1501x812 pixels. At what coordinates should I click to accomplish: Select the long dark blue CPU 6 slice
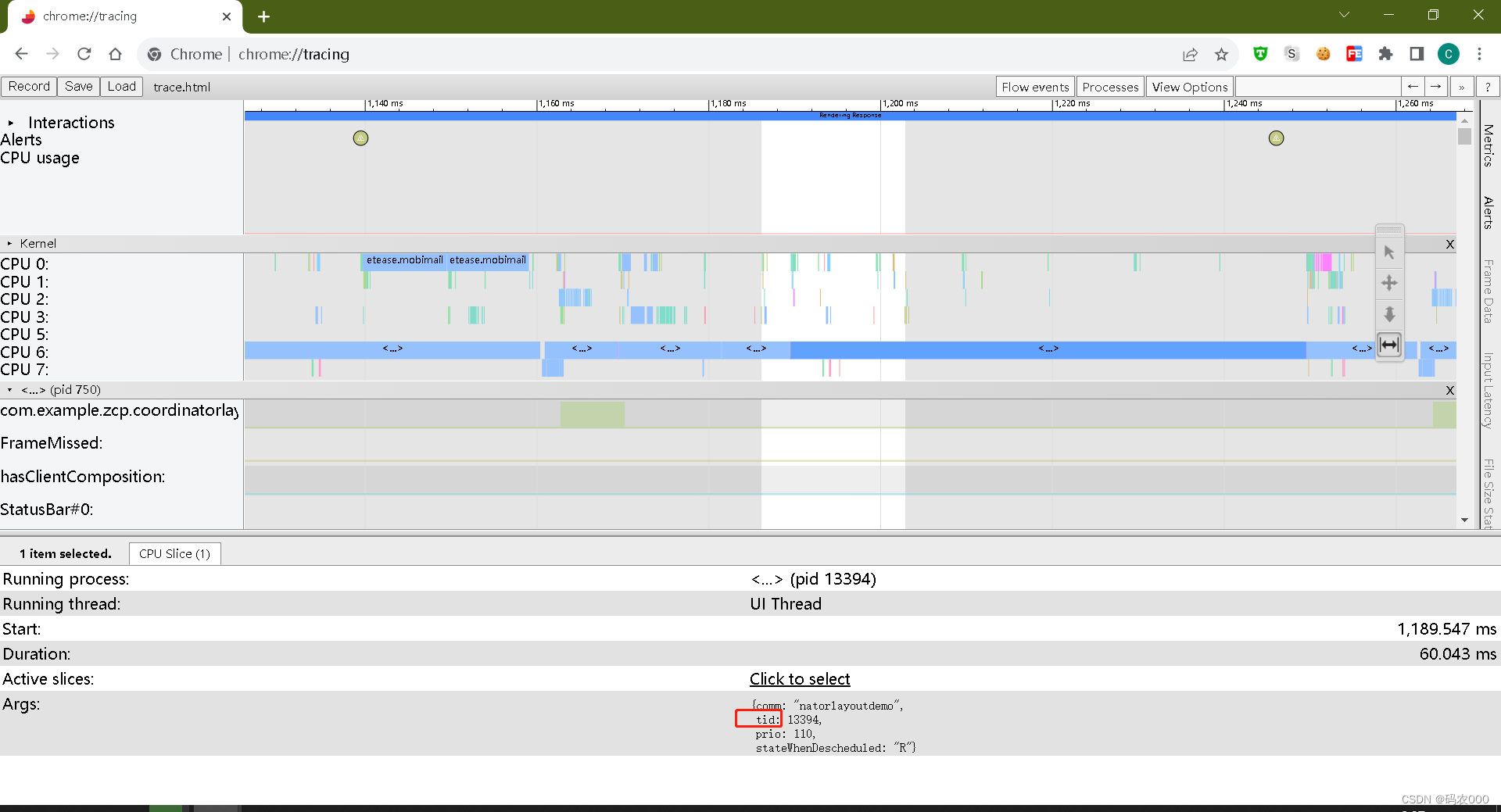tap(1048, 349)
